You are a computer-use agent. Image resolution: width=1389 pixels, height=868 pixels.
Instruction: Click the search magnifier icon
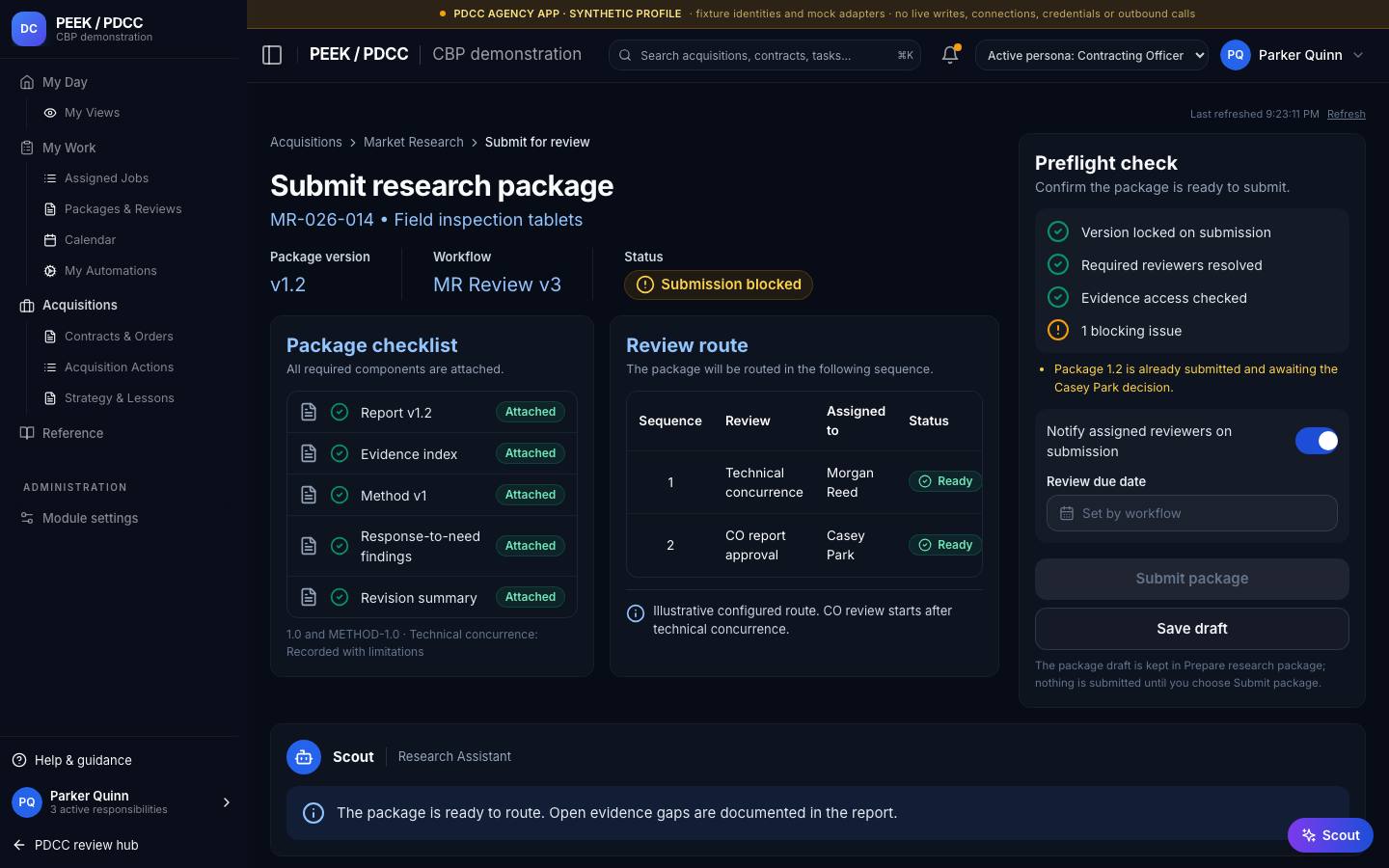coord(625,55)
